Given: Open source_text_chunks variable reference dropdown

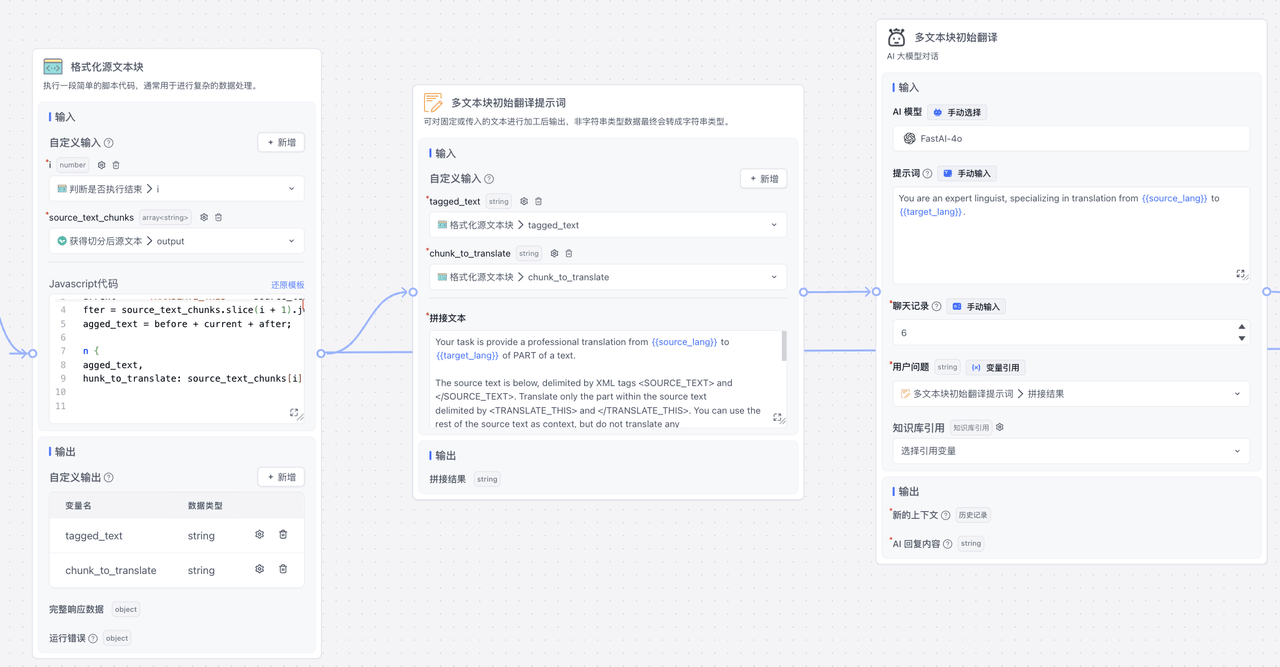Looking at the screenshot, I should point(176,241).
